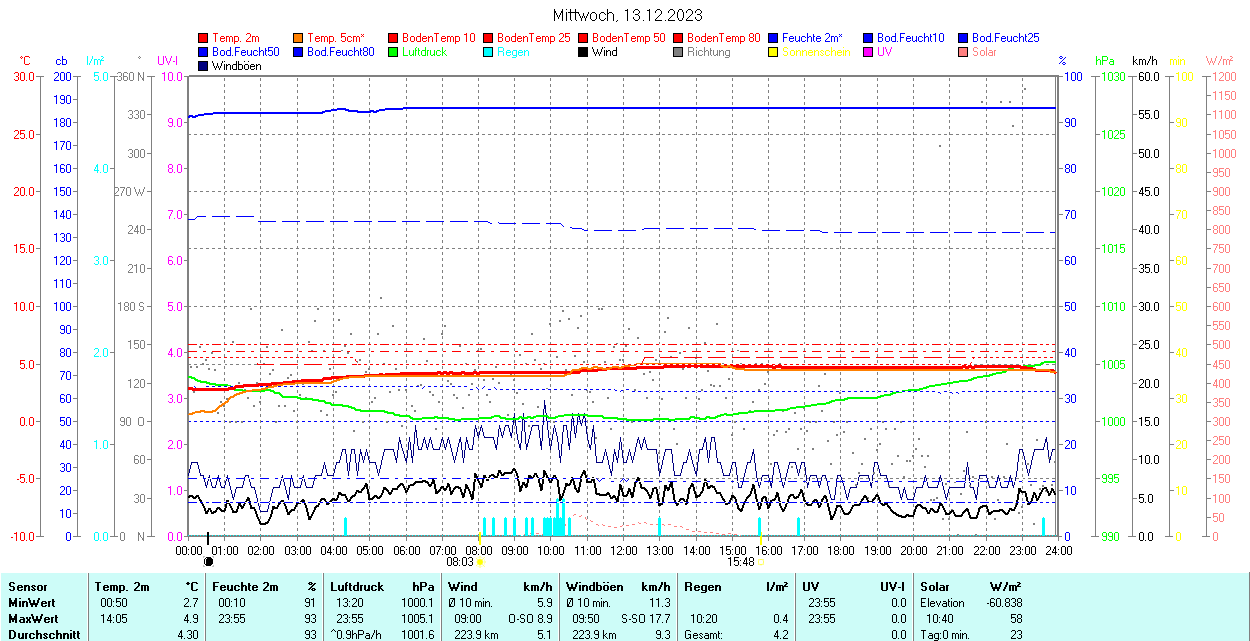The height and width of the screenshot is (641, 1250).
Task: Click the Solar legend square
Action: (964, 52)
